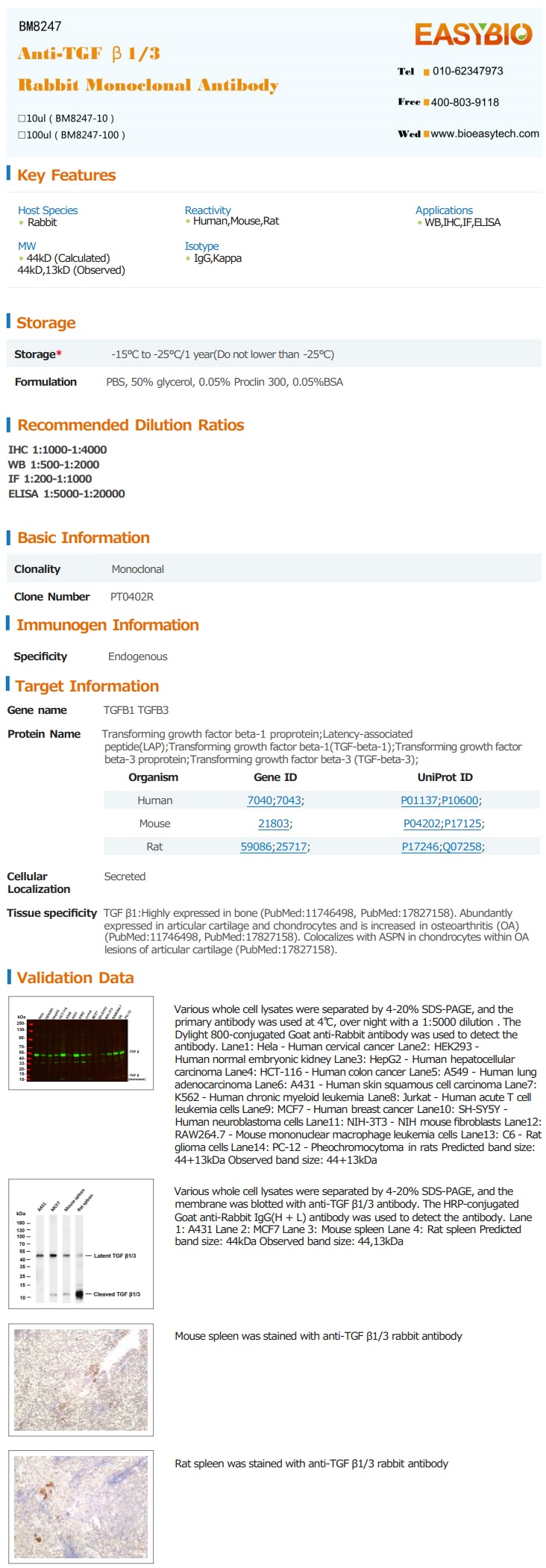Click the Clonality value Monoclonal
Screen dimensions: 546x1568
[x=138, y=569]
